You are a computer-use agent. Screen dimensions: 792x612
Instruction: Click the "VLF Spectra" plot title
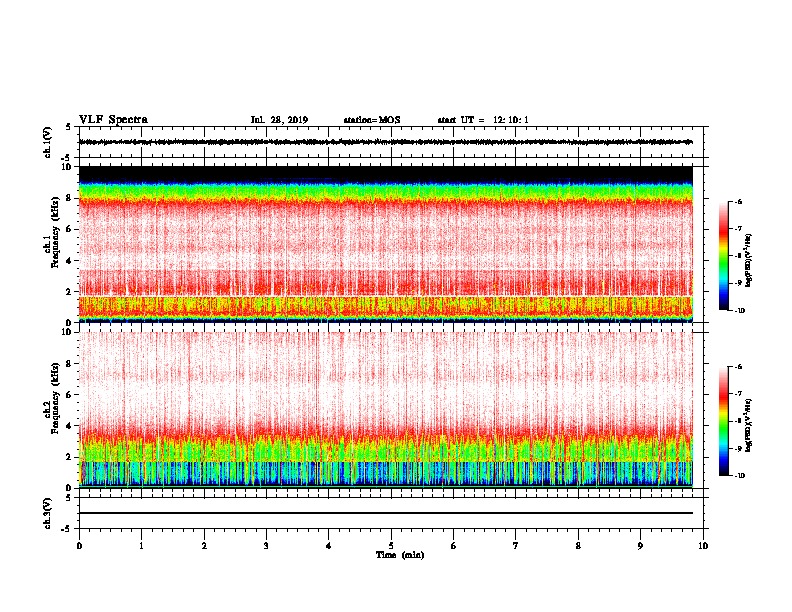pyautogui.click(x=113, y=120)
